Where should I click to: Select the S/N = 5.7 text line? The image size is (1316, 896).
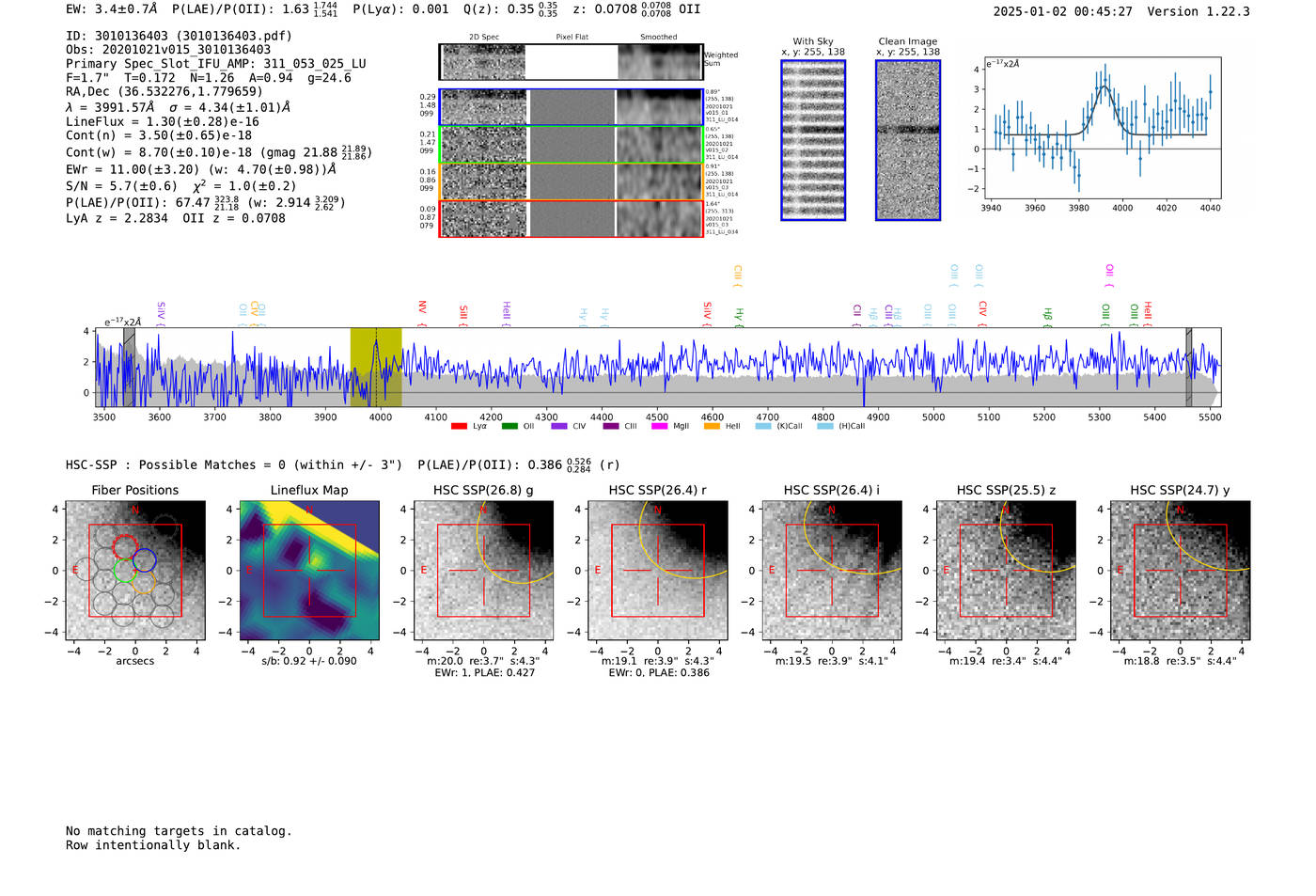click(181, 186)
